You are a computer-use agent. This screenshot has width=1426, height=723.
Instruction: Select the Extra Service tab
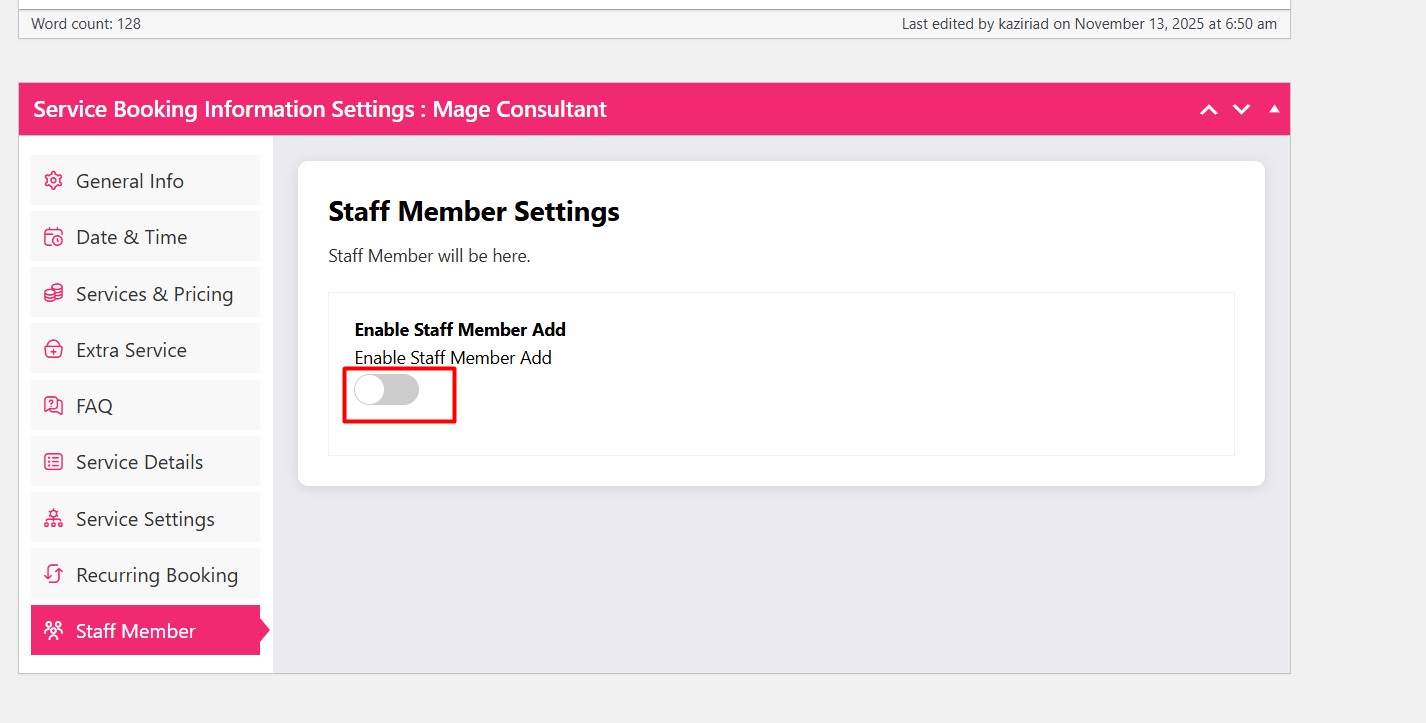pos(131,350)
